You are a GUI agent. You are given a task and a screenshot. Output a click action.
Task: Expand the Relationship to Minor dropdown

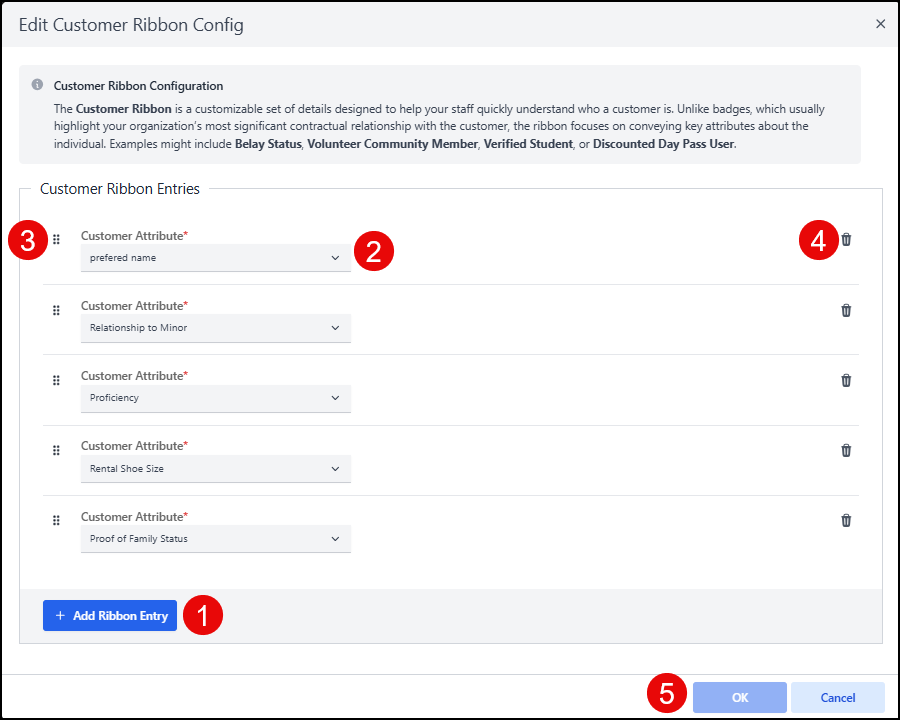tap(215, 328)
